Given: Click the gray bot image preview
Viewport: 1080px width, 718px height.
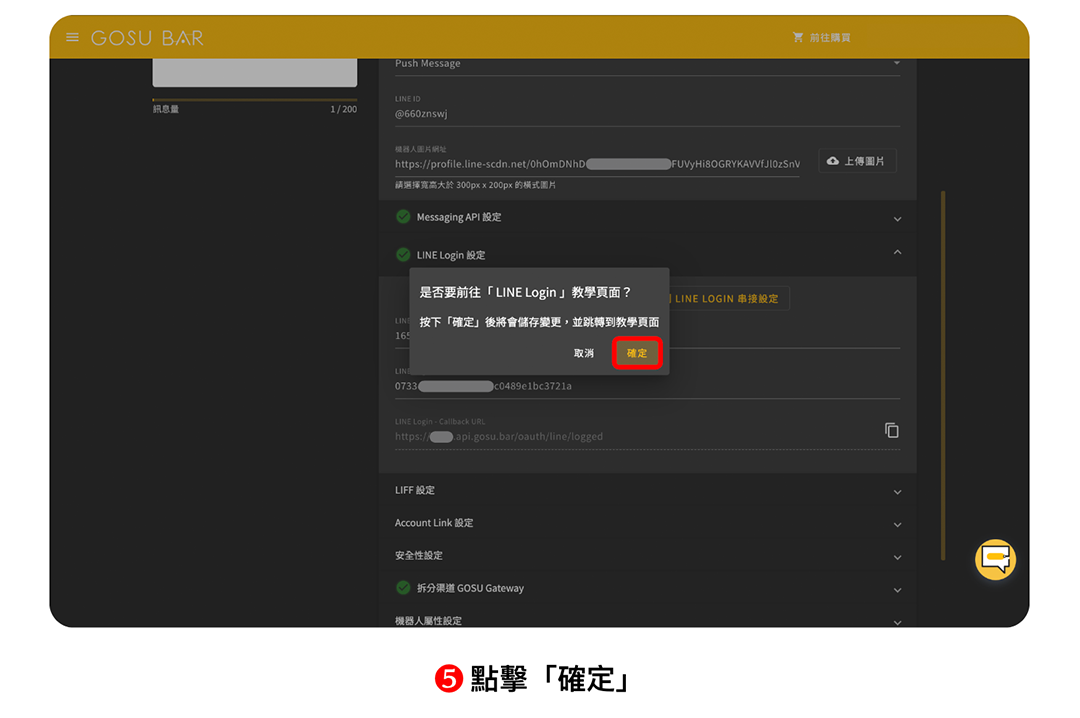Looking at the screenshot, I should point(255,72).
